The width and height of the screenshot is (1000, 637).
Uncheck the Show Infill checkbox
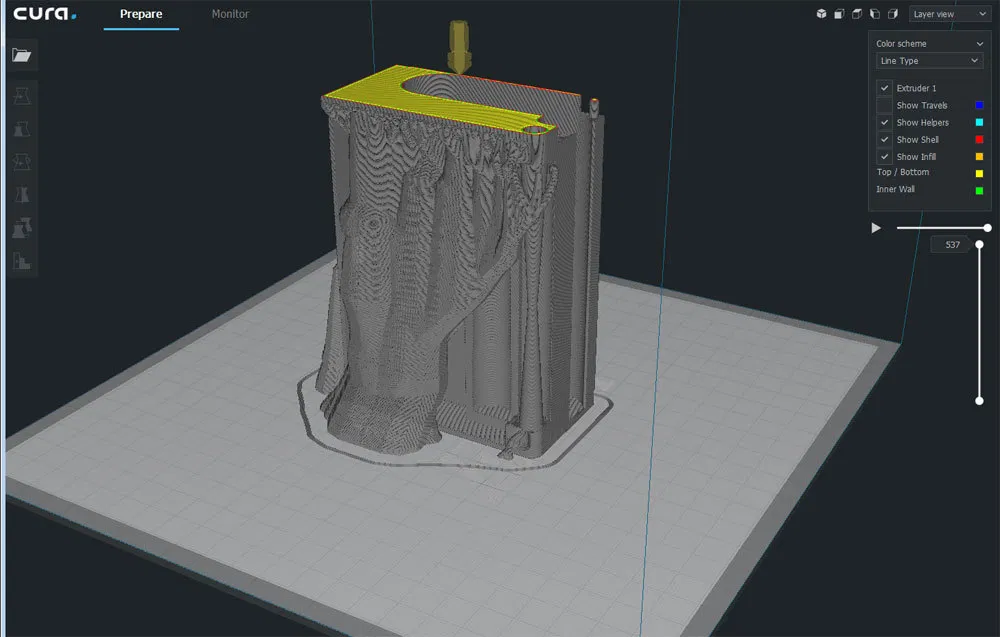[884, 156]
